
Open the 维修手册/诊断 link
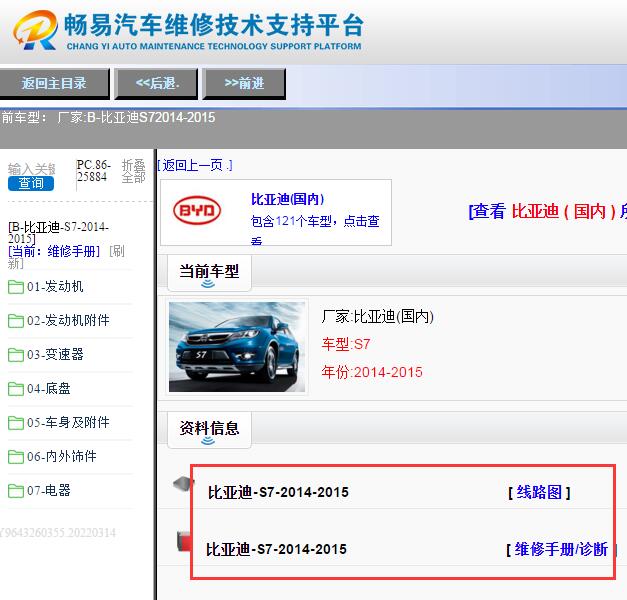(561, 549)
